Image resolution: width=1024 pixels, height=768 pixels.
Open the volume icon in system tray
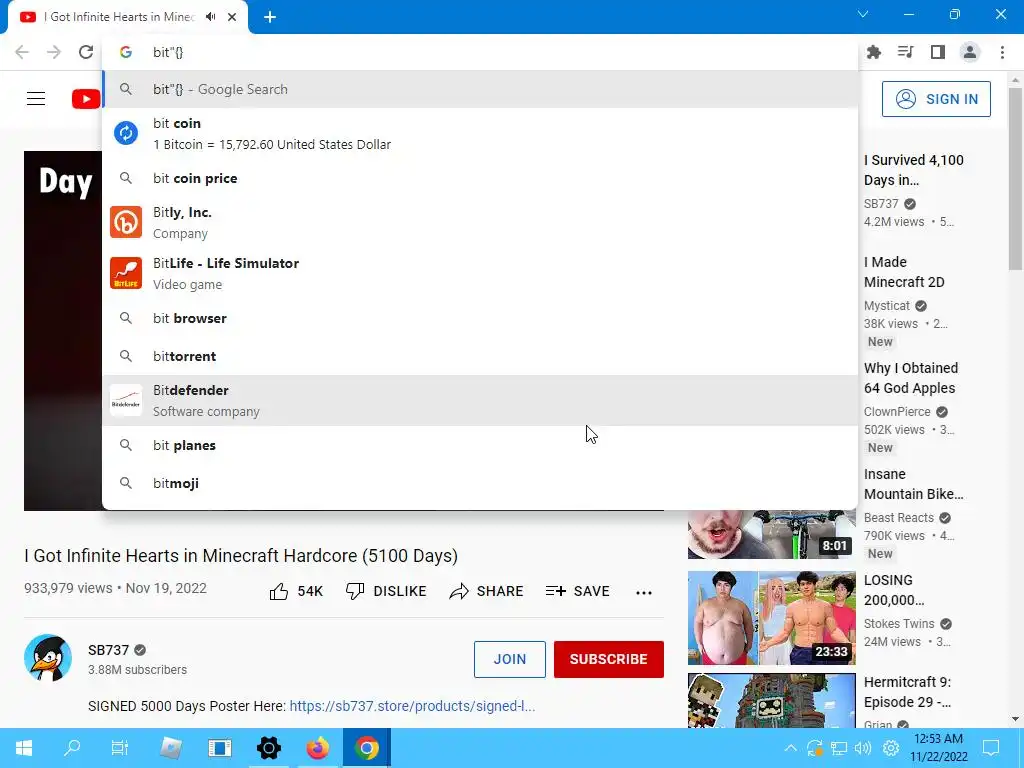pyautogui.click(x=863, y=748)
